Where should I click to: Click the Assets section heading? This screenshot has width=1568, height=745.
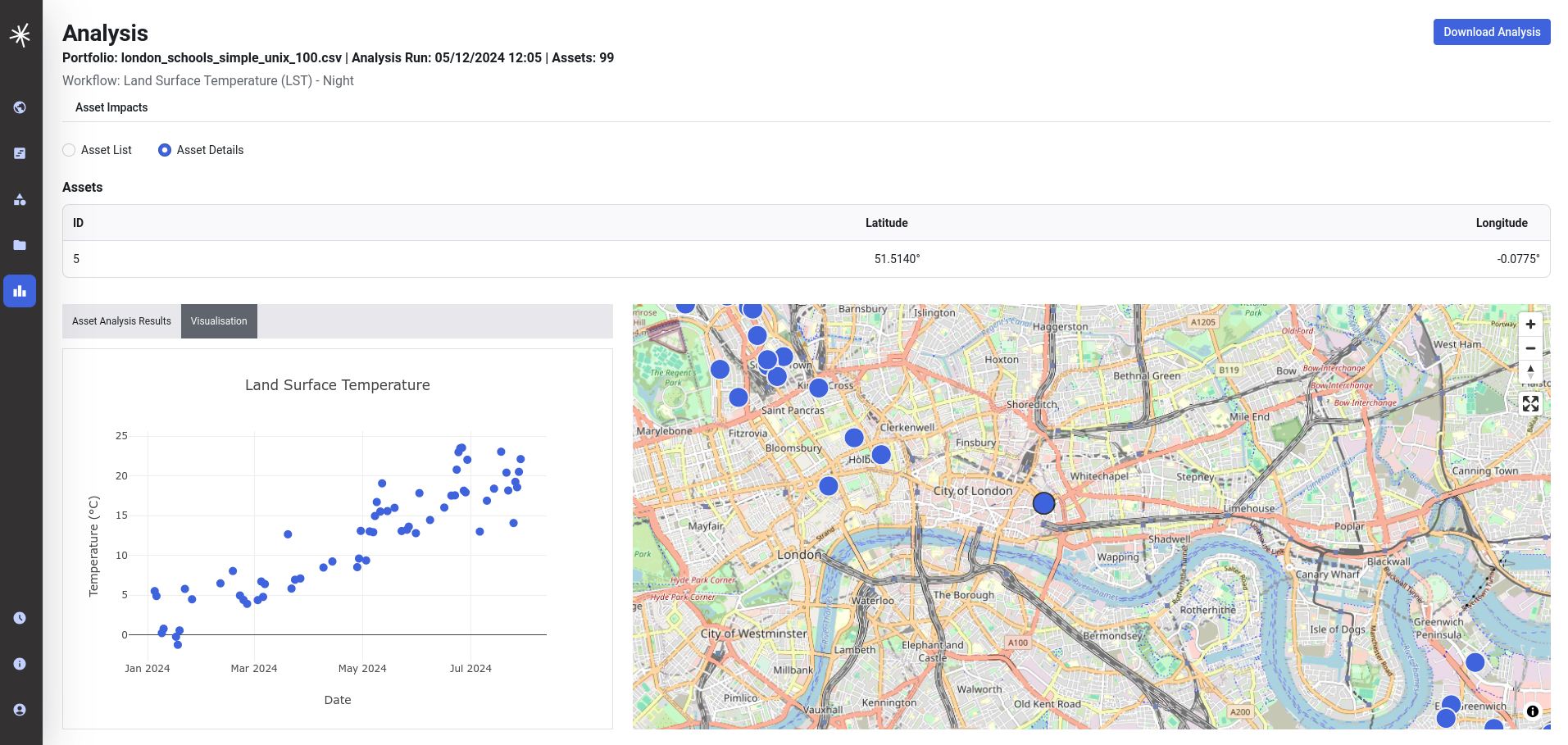[83, 188]
